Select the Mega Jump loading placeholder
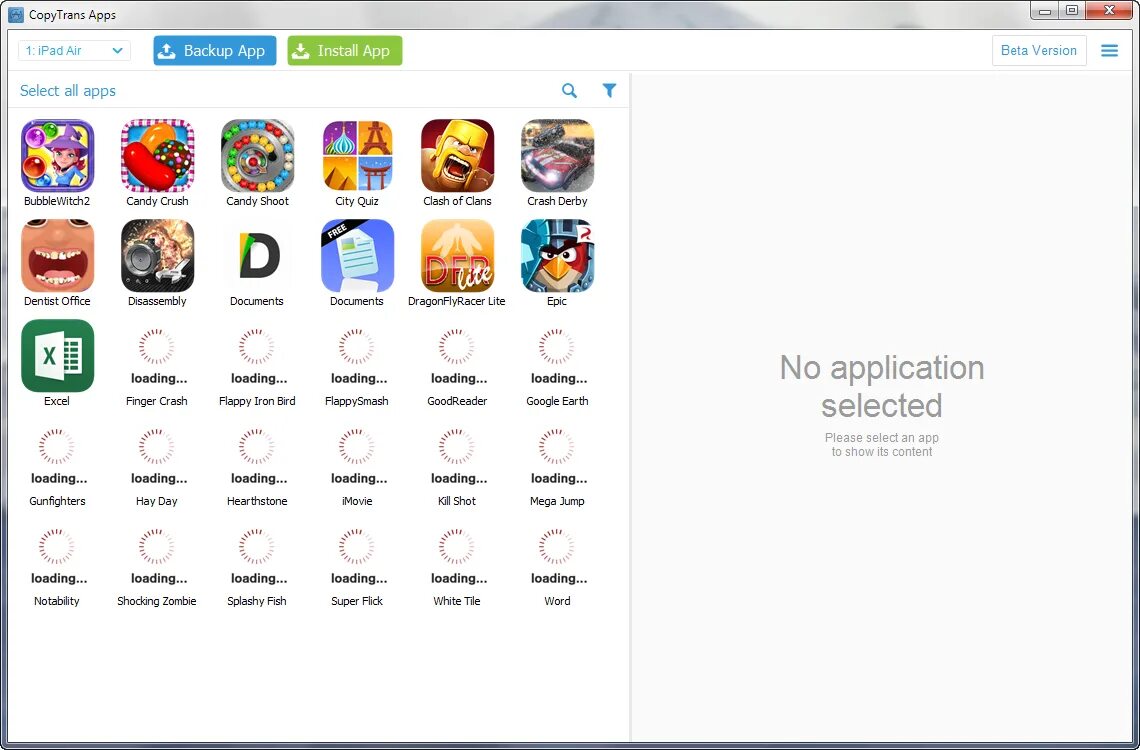 pos(558,456)
